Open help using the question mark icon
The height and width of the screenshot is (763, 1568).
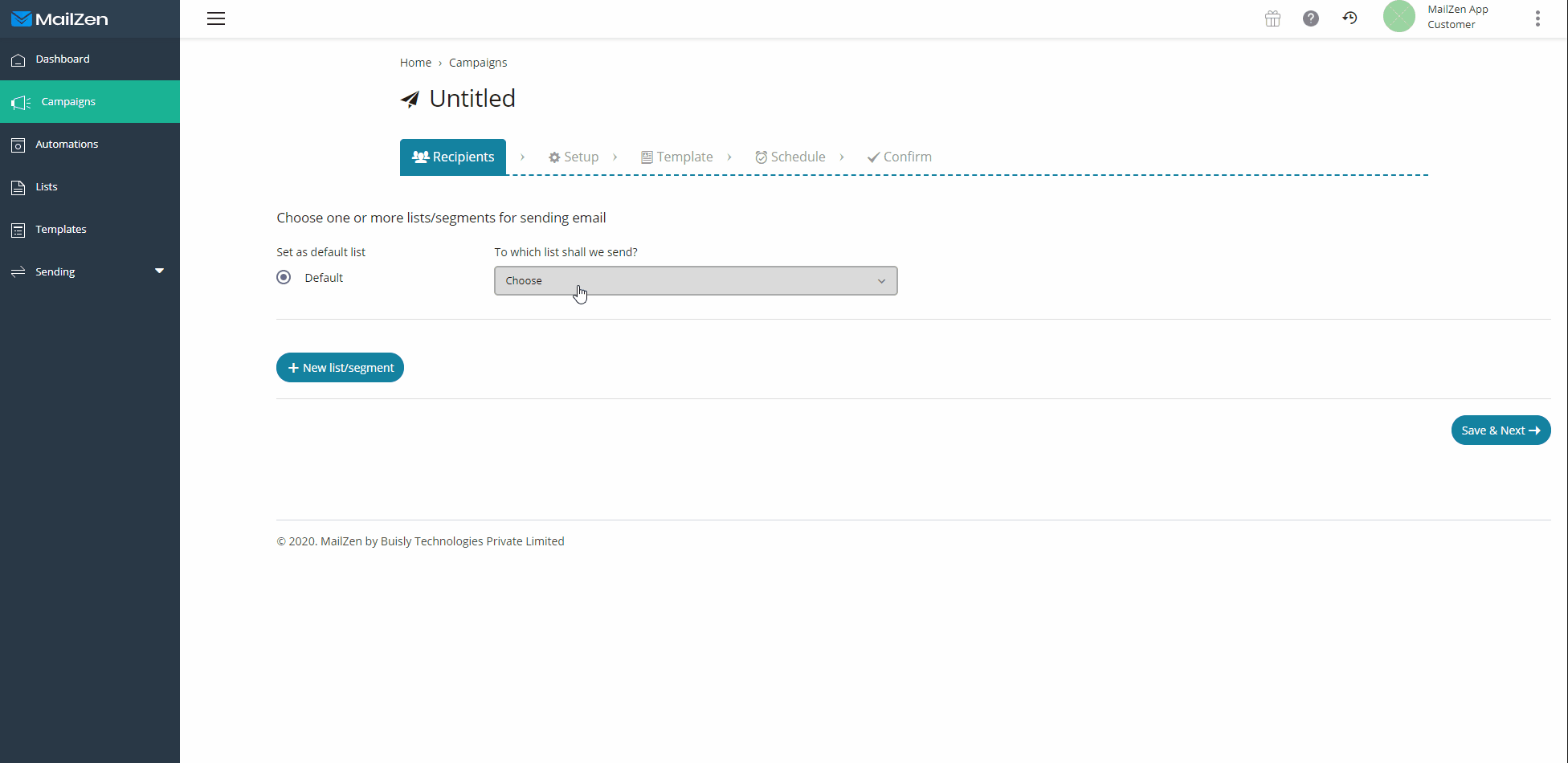(1311, 18)
